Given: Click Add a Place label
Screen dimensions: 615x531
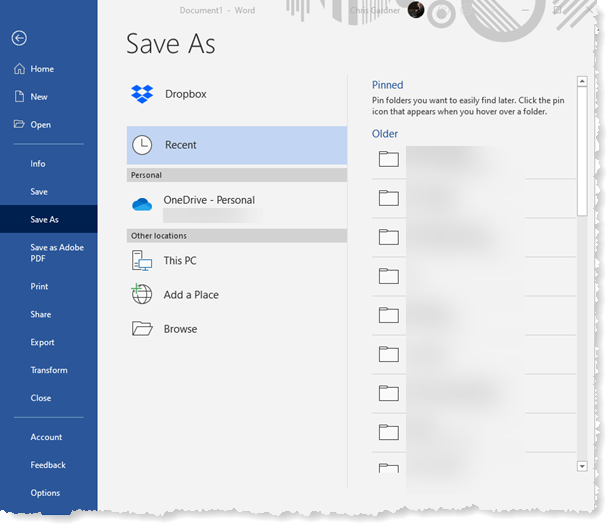Looking at the screenshot, I should [191, 295].
